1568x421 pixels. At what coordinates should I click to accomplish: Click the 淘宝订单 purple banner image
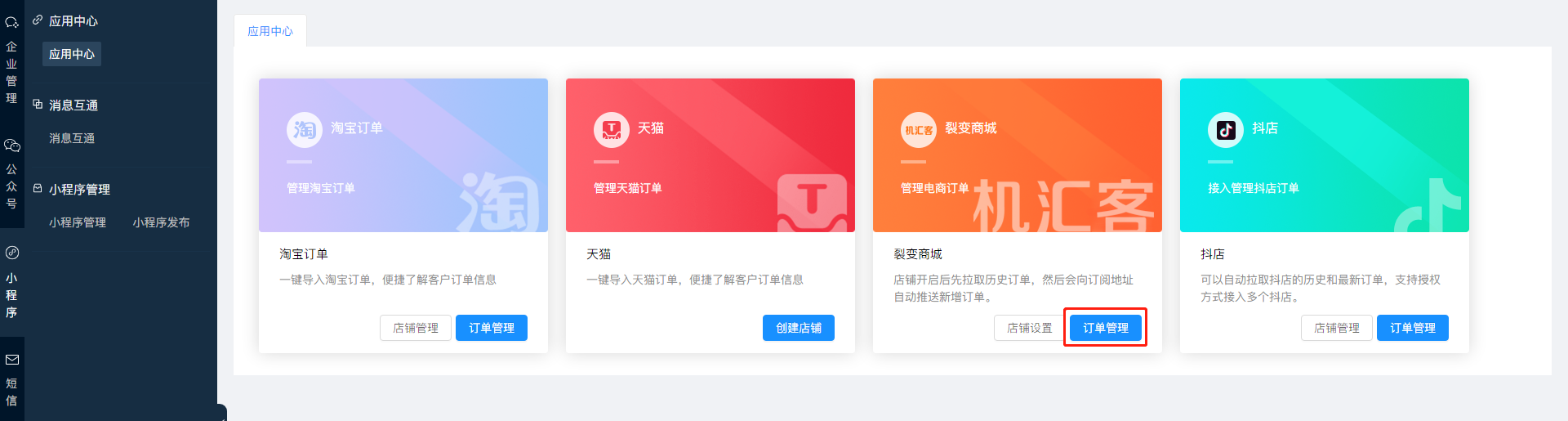(x=403, y=155)
